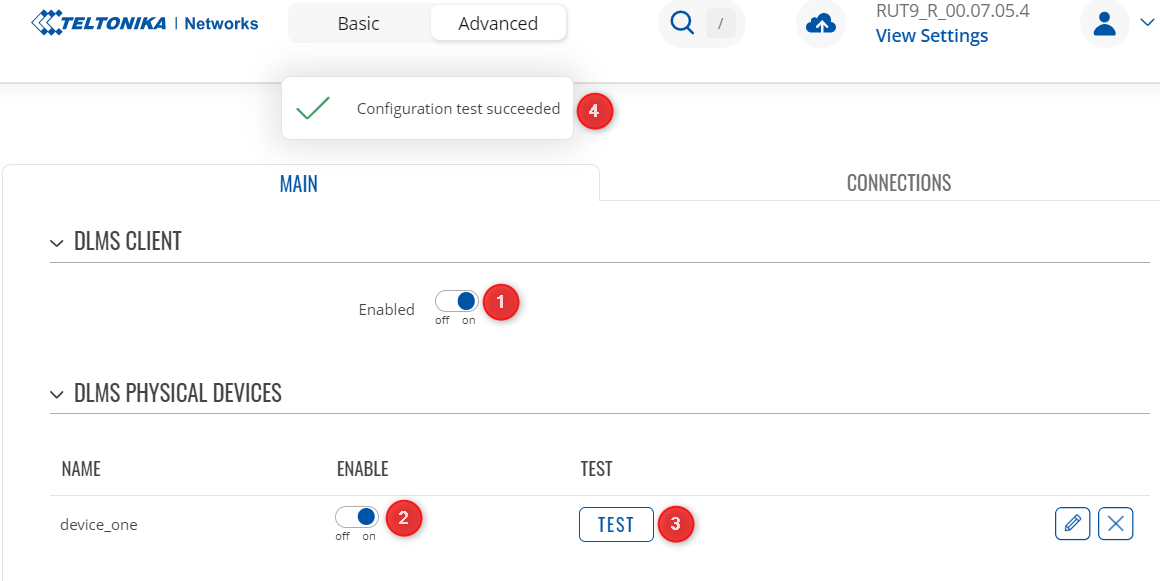This screenshot has width=1160, height=581.
Task: Collapse the DLMS Physical Devices section
Action: click(57, 394)
